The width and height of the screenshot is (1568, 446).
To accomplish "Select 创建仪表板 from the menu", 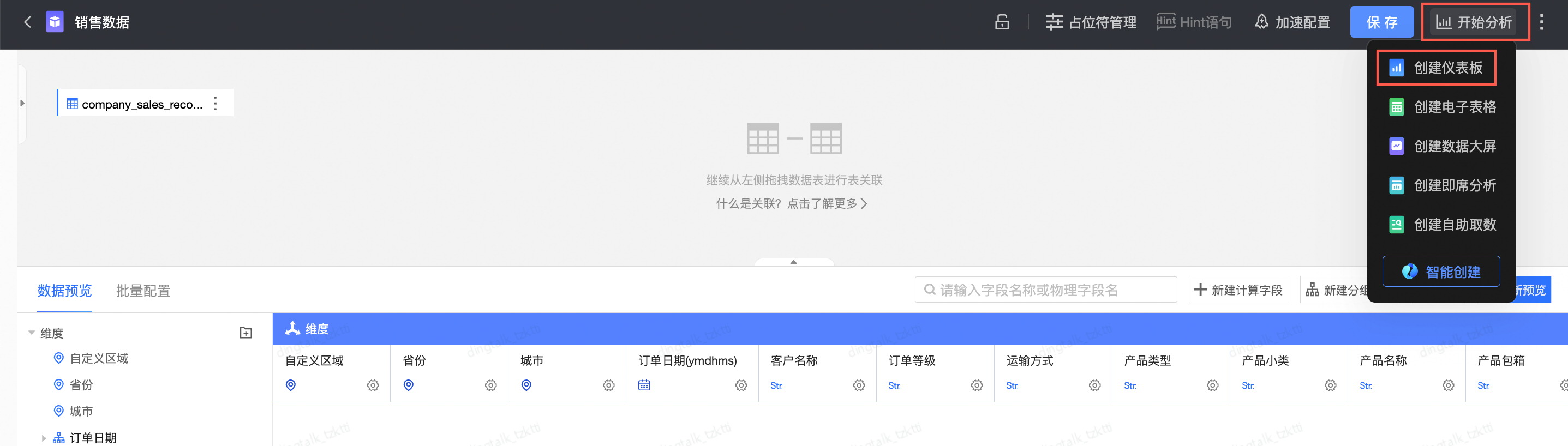I will pos(1436,68).
